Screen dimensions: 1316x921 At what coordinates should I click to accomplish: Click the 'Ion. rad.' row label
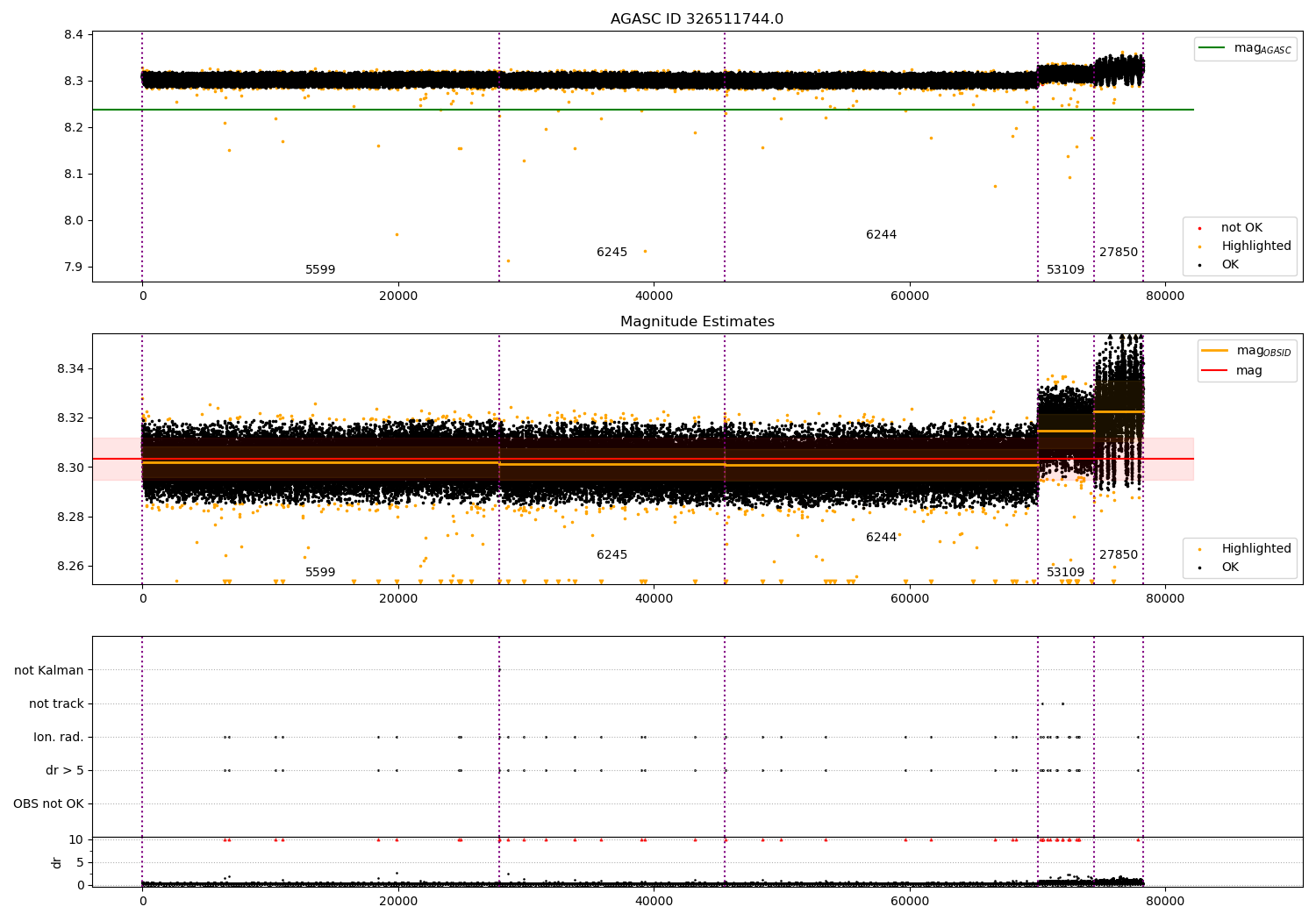coord(59,738)
